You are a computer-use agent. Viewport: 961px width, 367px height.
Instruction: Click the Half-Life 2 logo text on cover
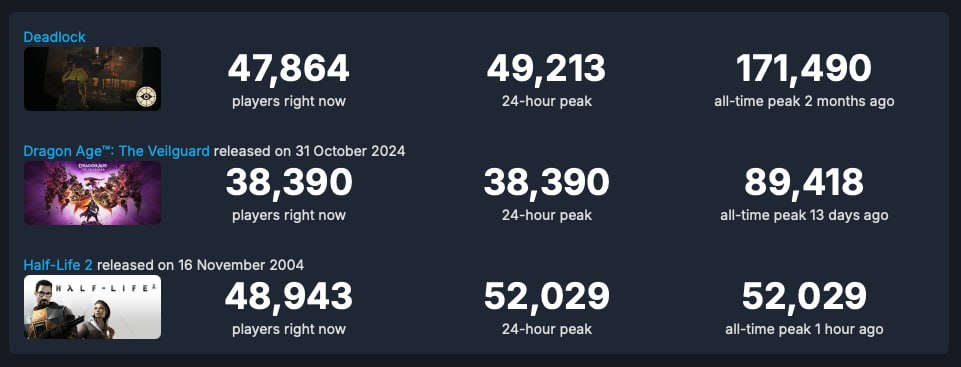(103, 287)
